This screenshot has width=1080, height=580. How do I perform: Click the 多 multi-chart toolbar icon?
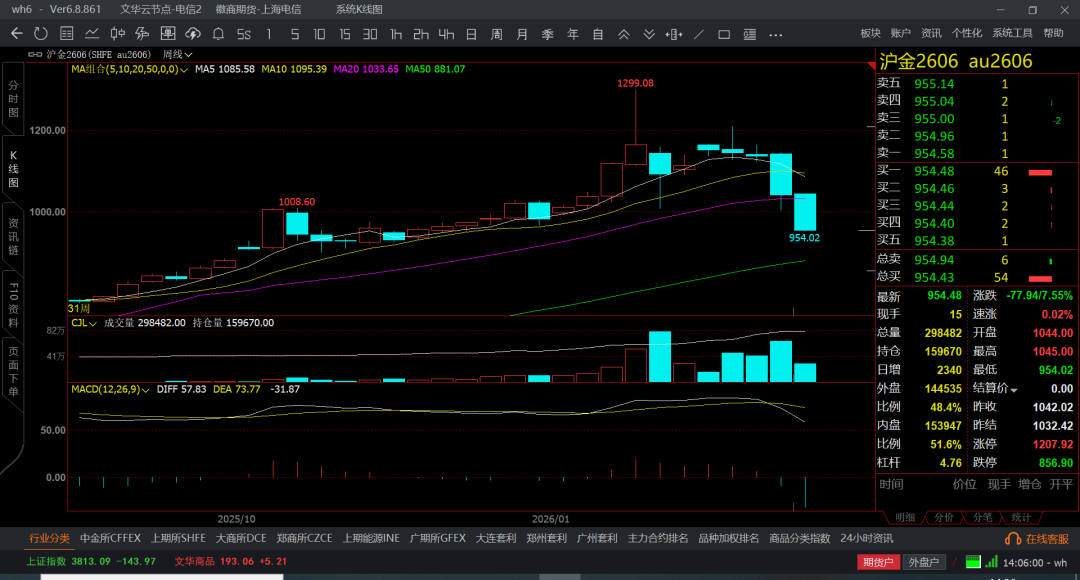[143, 34]
